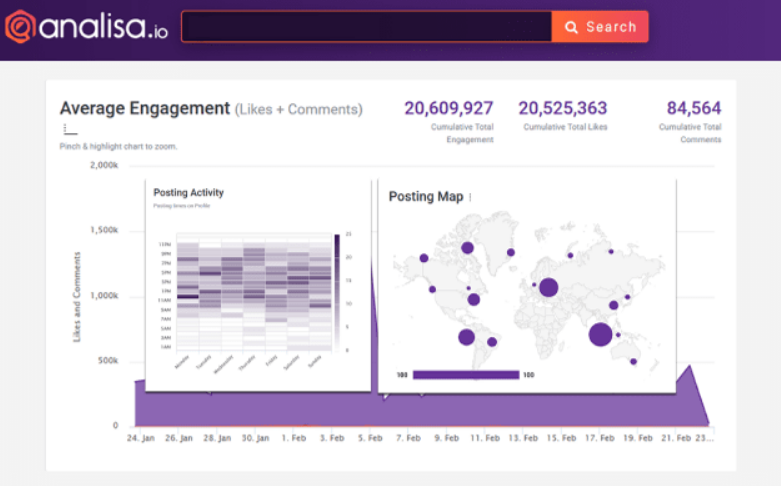Click the heatmap color scale legend

[x=337, y=292]
